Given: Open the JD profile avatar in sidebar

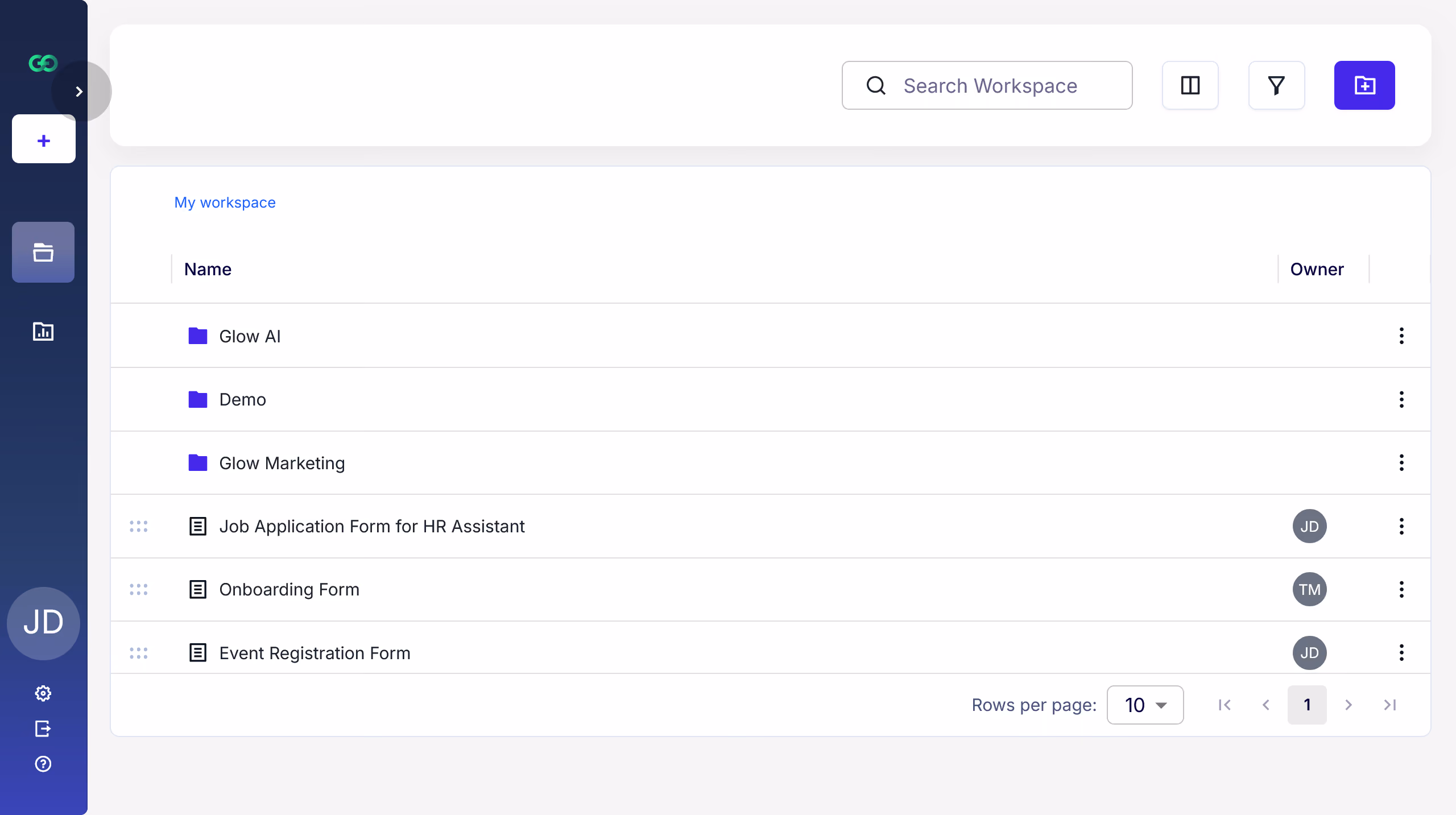Looking at the screenshot, I should point(43,623).
